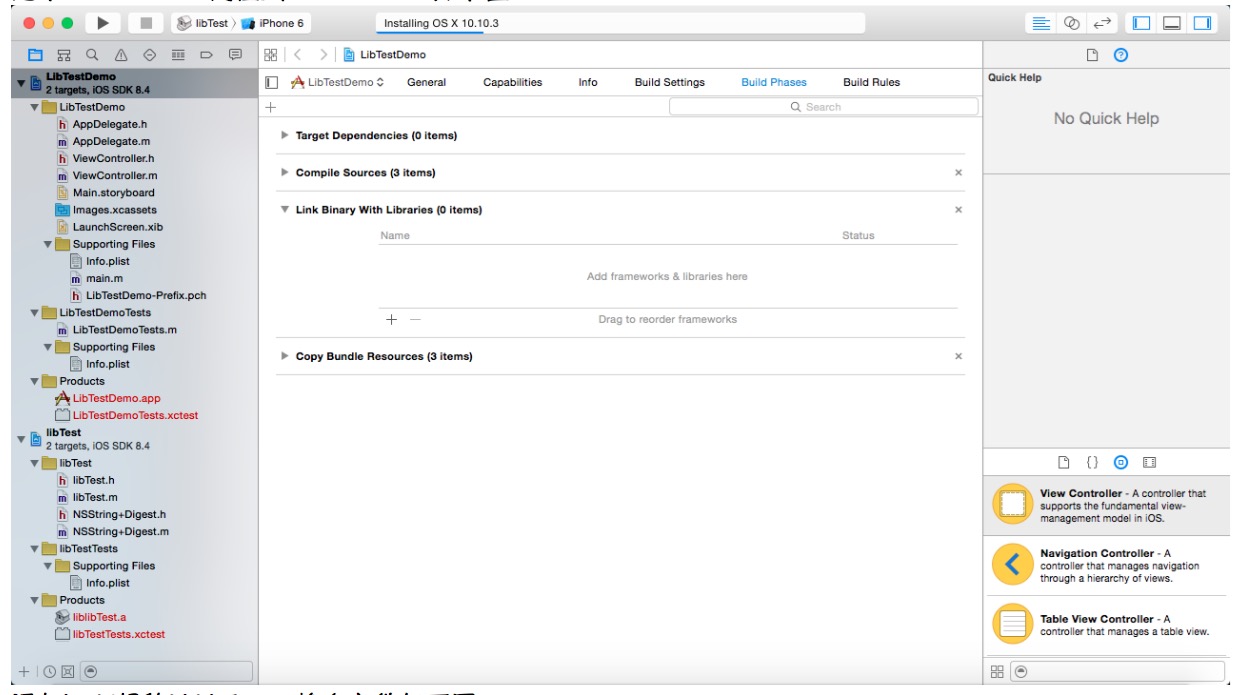
Task: Open the Object library
Action: [x=1121, y=462]
